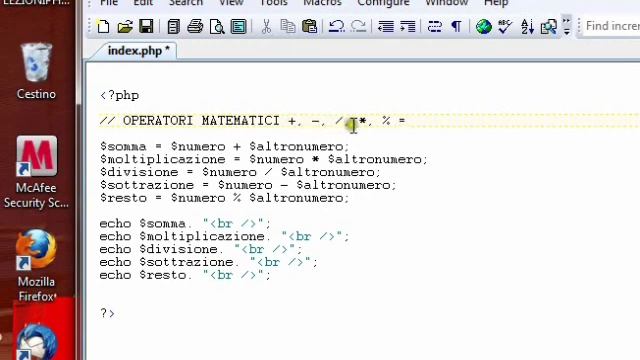This screenshot has width=640, height=360.
Task: Click the 'echo $moltiplicazione' code line
Action: click(x=224, y=237)
